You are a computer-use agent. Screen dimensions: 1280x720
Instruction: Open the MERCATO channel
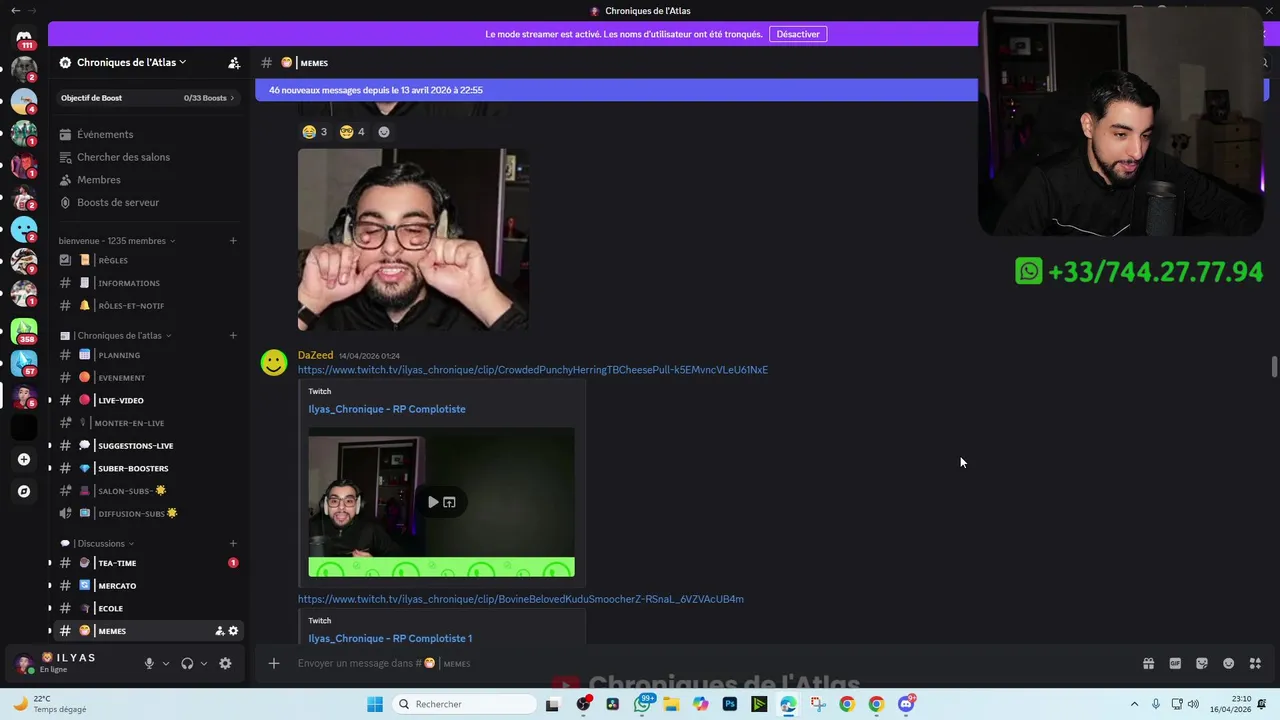coord(148,585)
